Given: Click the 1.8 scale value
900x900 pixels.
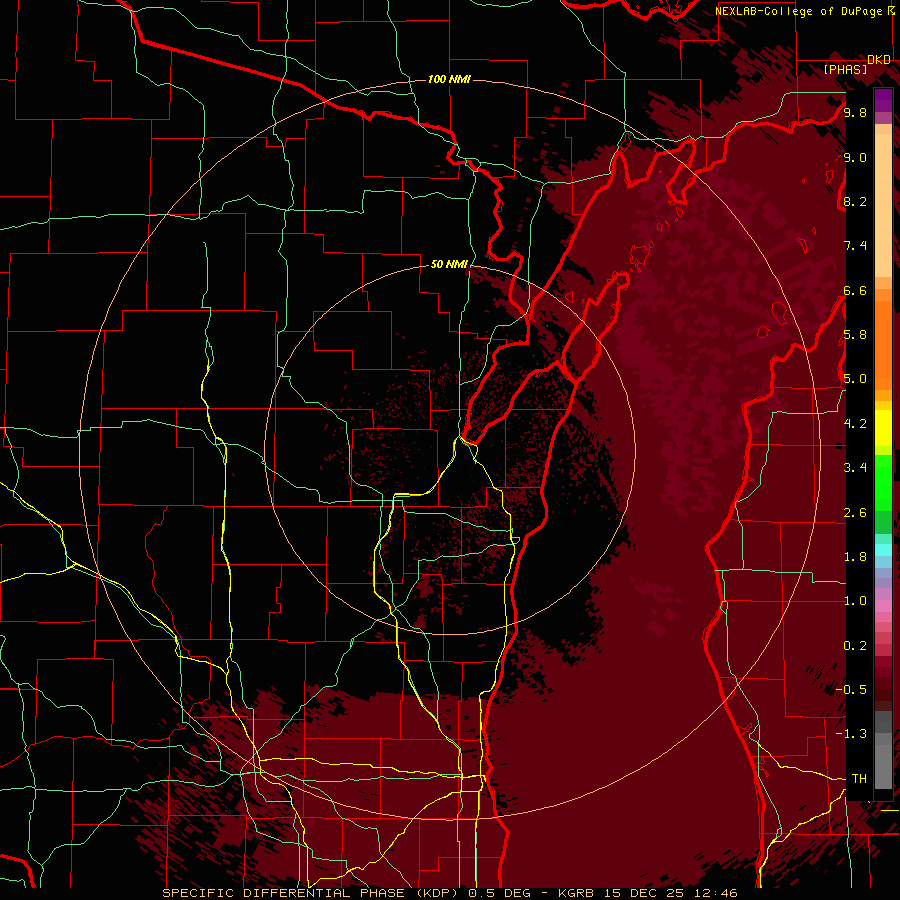Looking at the screenshot, I should tap(855, 557).
